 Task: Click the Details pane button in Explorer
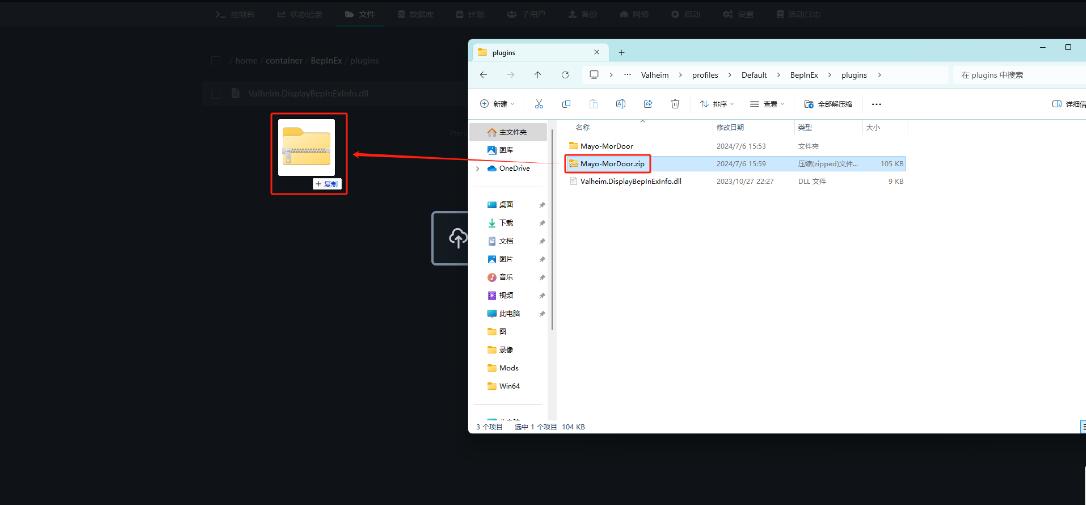pyautogui.click(x=1068, y=104)
